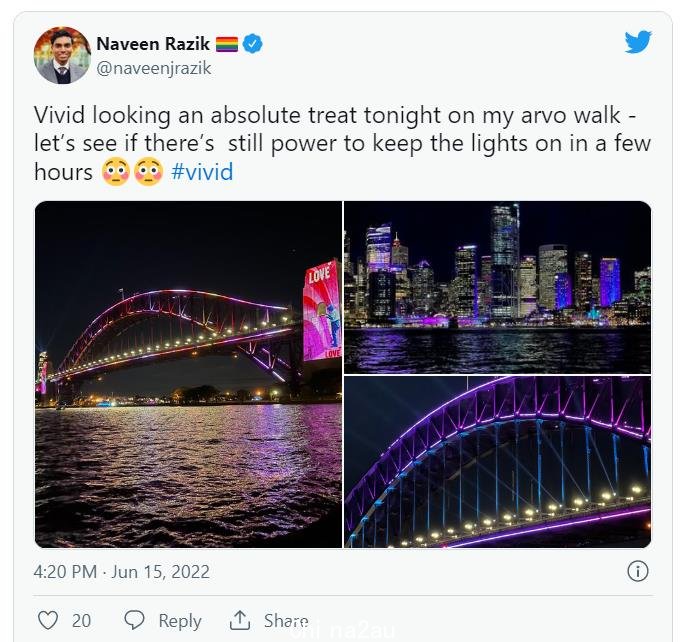Image resolution: width=685 pixels, height=642 pixels.
Task: Open the purple bridge arch close-up photo
Action: click(498, 462)
